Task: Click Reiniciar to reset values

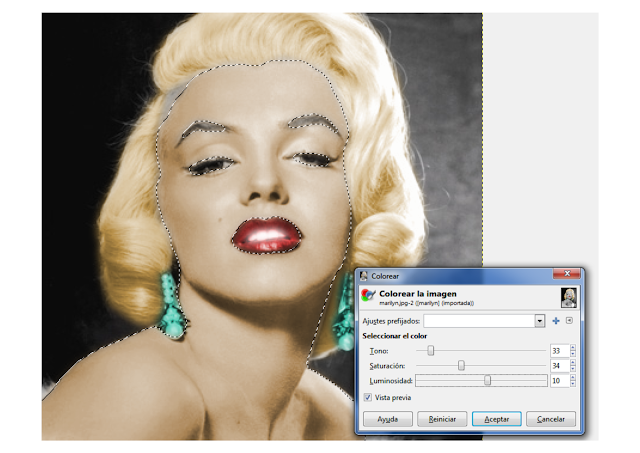Action: 442,419
